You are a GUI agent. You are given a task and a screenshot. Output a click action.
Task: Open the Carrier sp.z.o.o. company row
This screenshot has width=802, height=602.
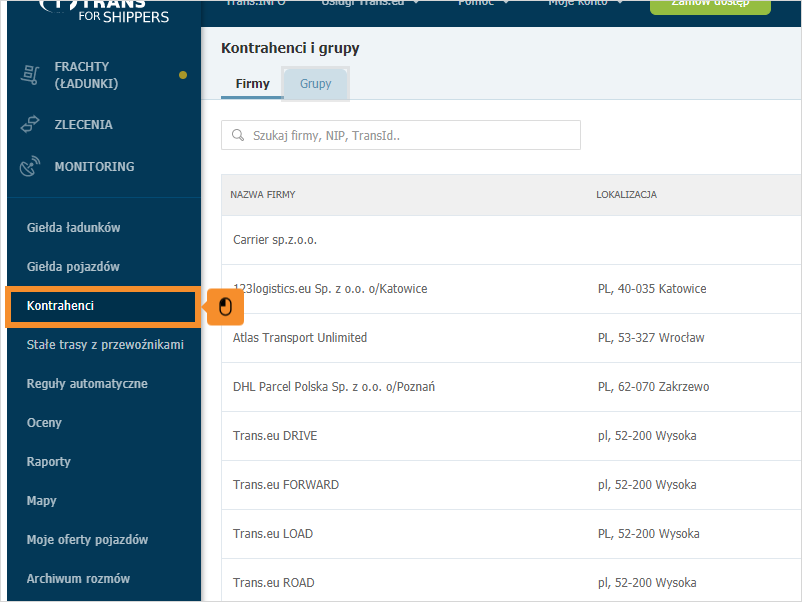tap(511, 240)
